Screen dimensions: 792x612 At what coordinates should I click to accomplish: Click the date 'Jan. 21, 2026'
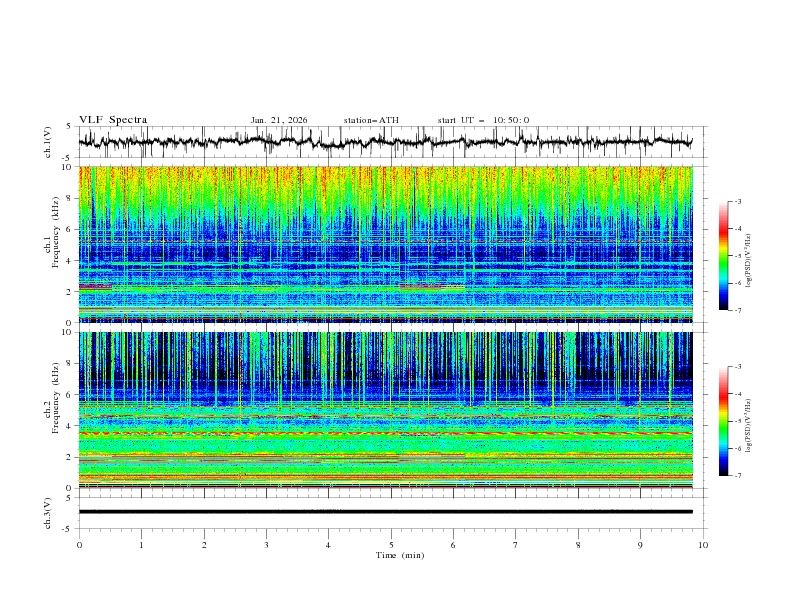(279, 120)
